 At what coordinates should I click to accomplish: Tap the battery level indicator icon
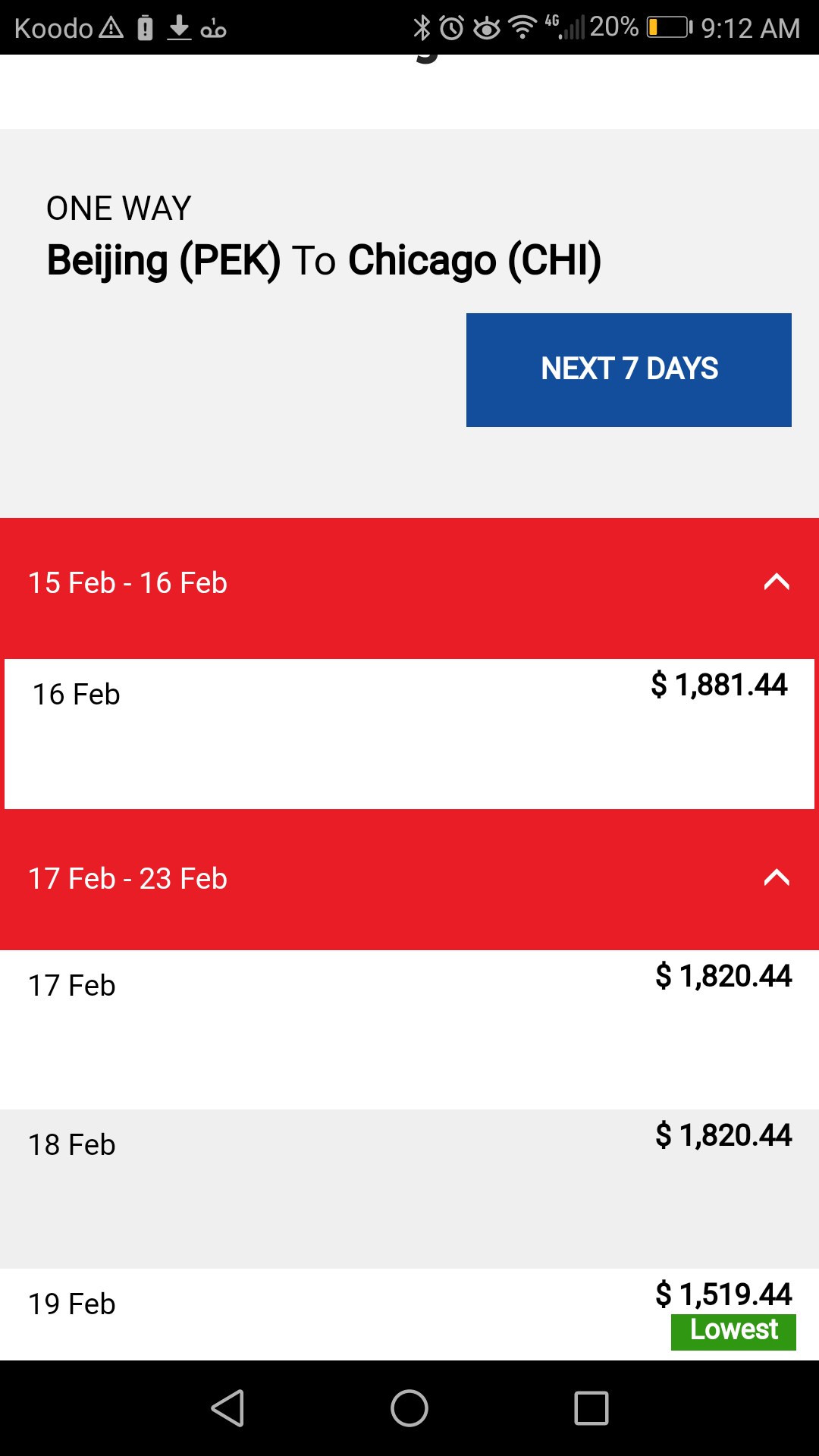pos(669,28)
